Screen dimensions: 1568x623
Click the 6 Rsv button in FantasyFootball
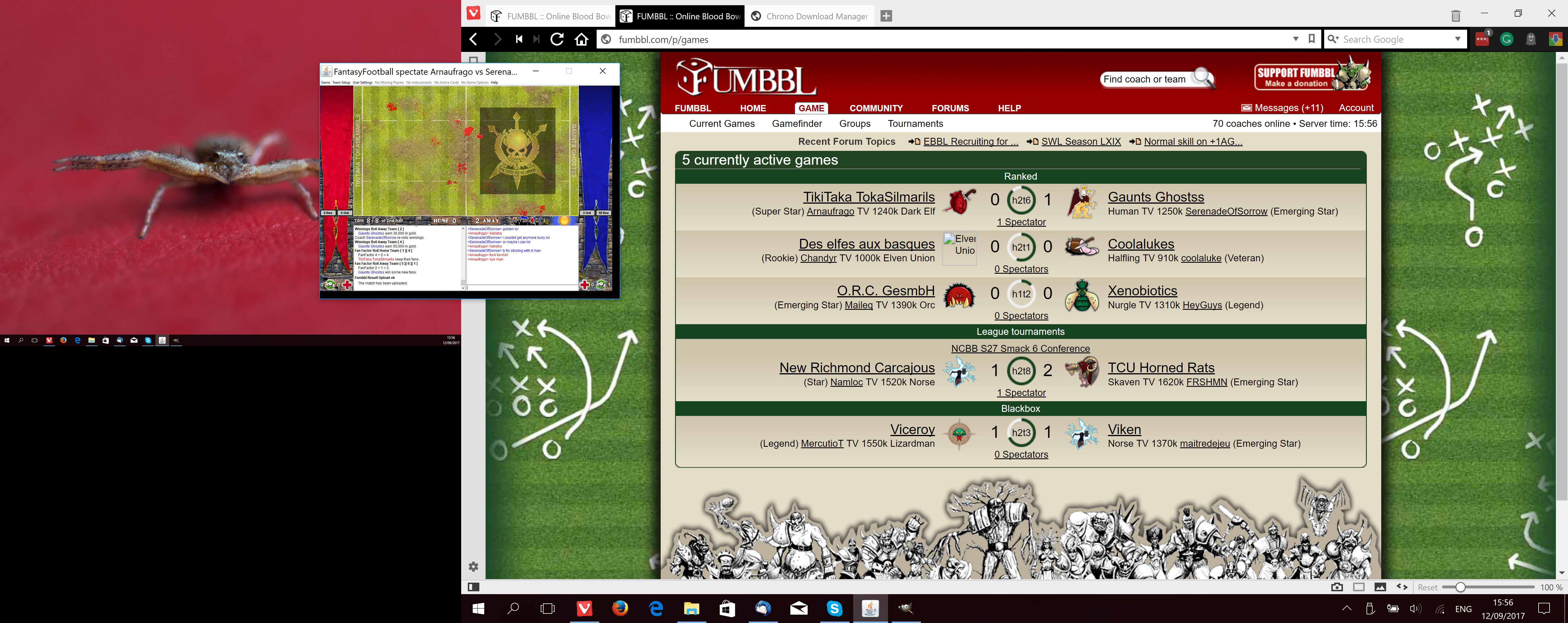[328, 213]
